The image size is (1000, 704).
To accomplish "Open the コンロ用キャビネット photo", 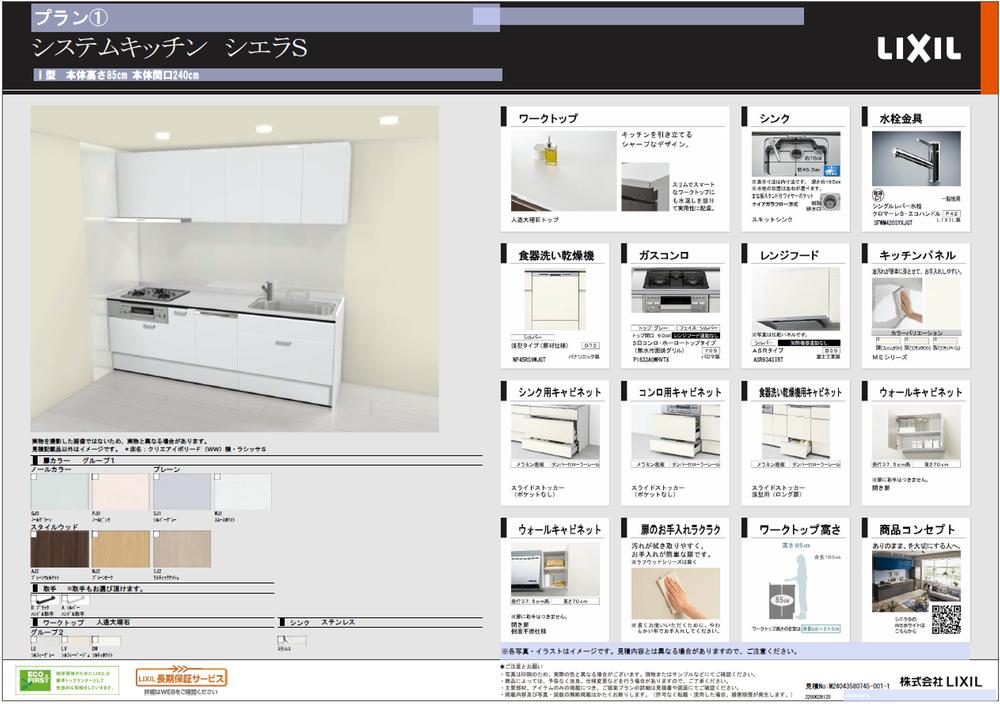I will (675, 432).
